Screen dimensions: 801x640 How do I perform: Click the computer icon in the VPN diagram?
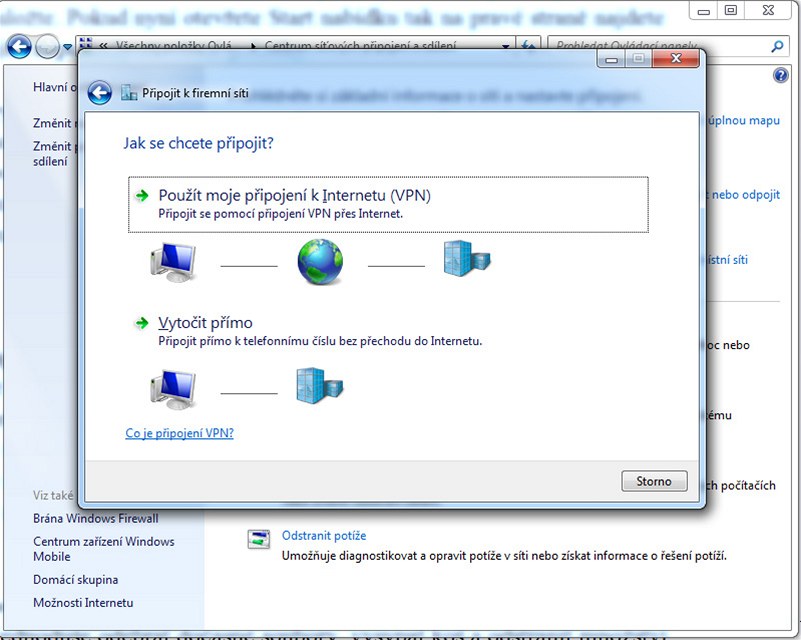pyautogui.click(x=172, y=263)
